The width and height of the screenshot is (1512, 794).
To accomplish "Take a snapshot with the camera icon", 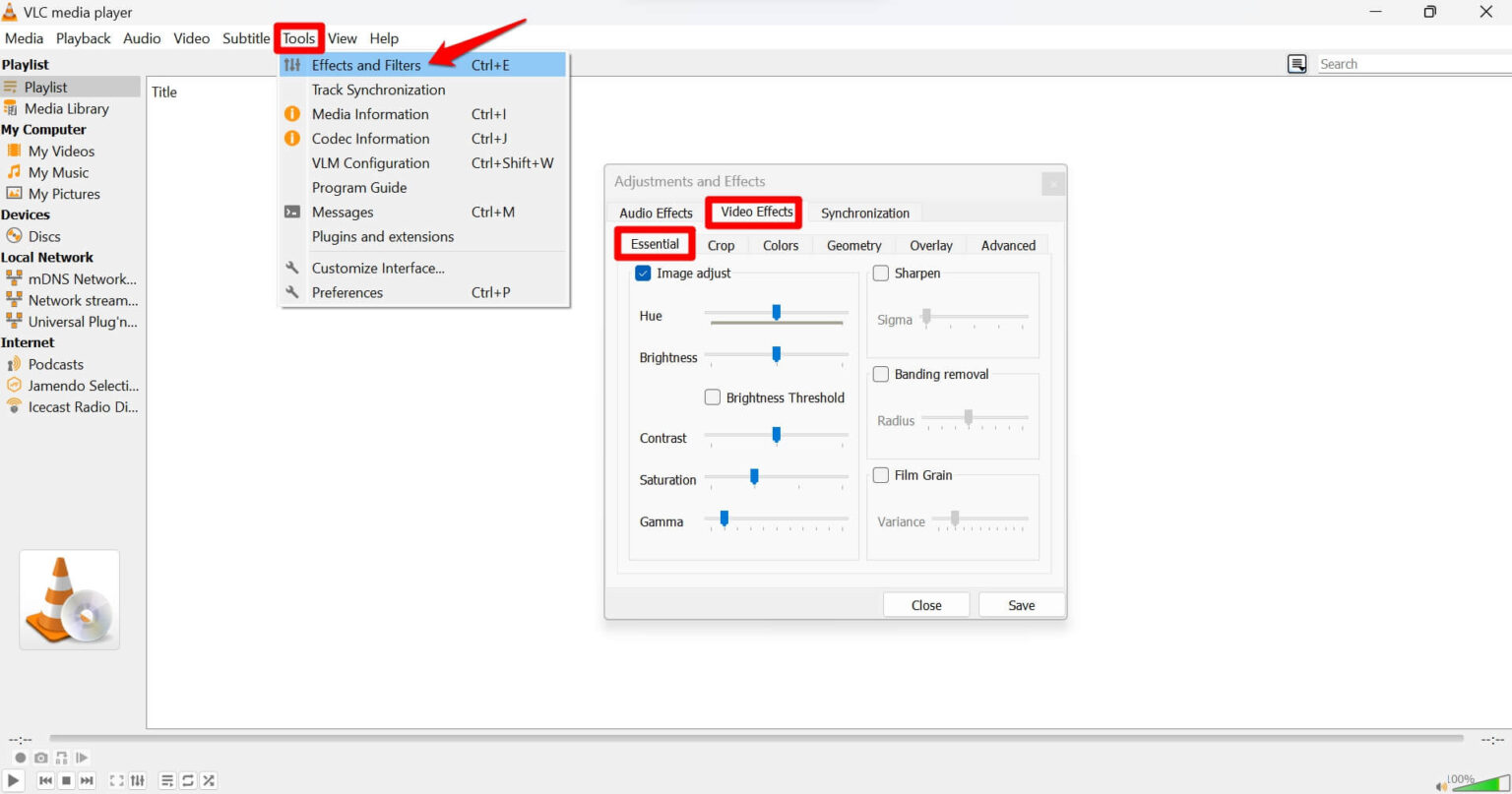I will pyautogui.click(x=40, y=758).
